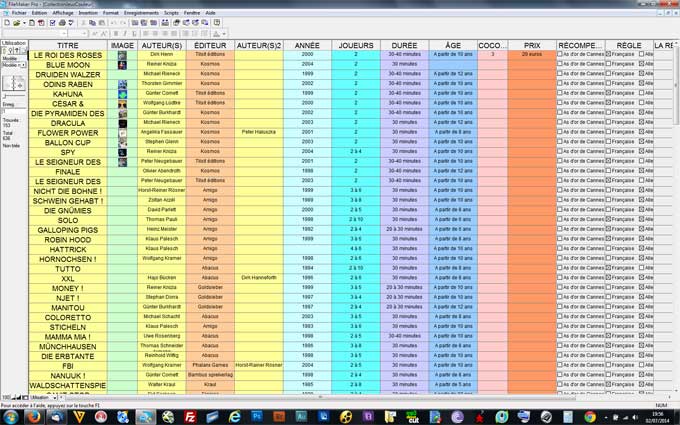The height and width of the screenshot is (425, 680).
Task: Toggle 'Française' checkbox for Blue Moon row
Action: [x=607, y=64]
